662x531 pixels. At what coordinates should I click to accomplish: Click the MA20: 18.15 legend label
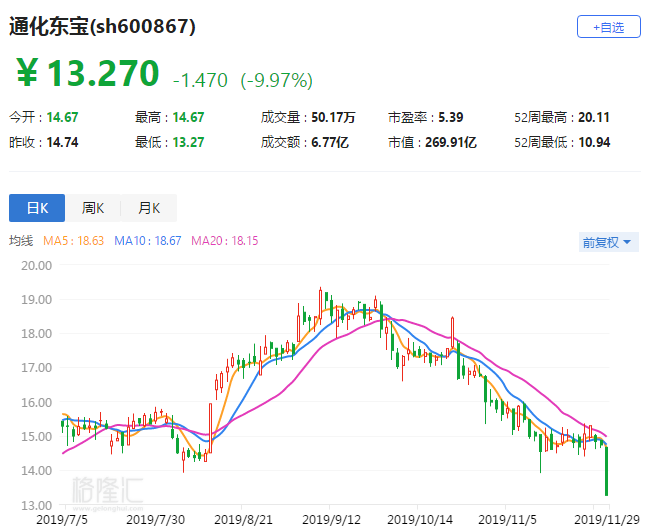(225, 241)
